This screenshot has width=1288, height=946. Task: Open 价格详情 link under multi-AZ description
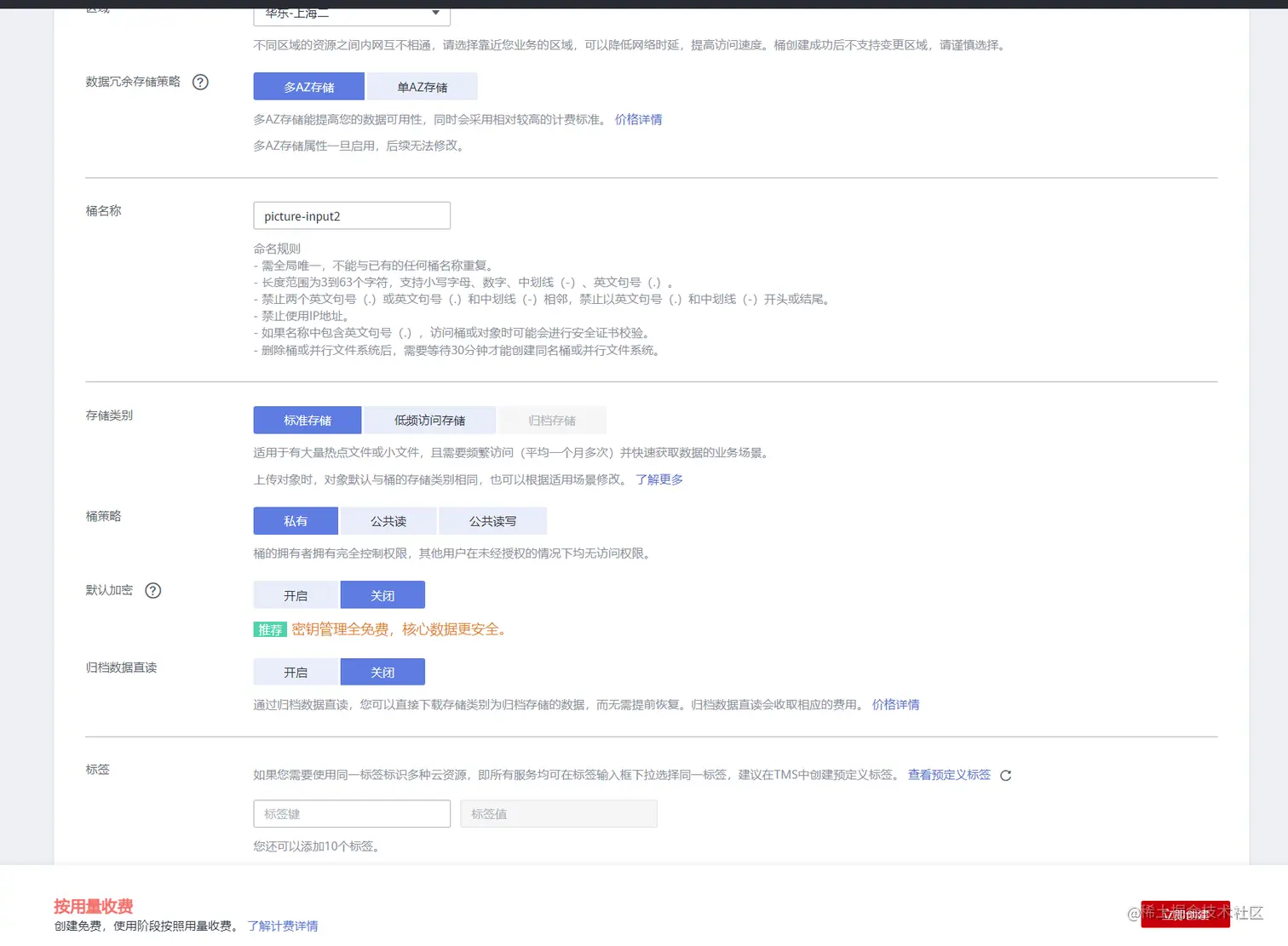[x=638, y=119]
